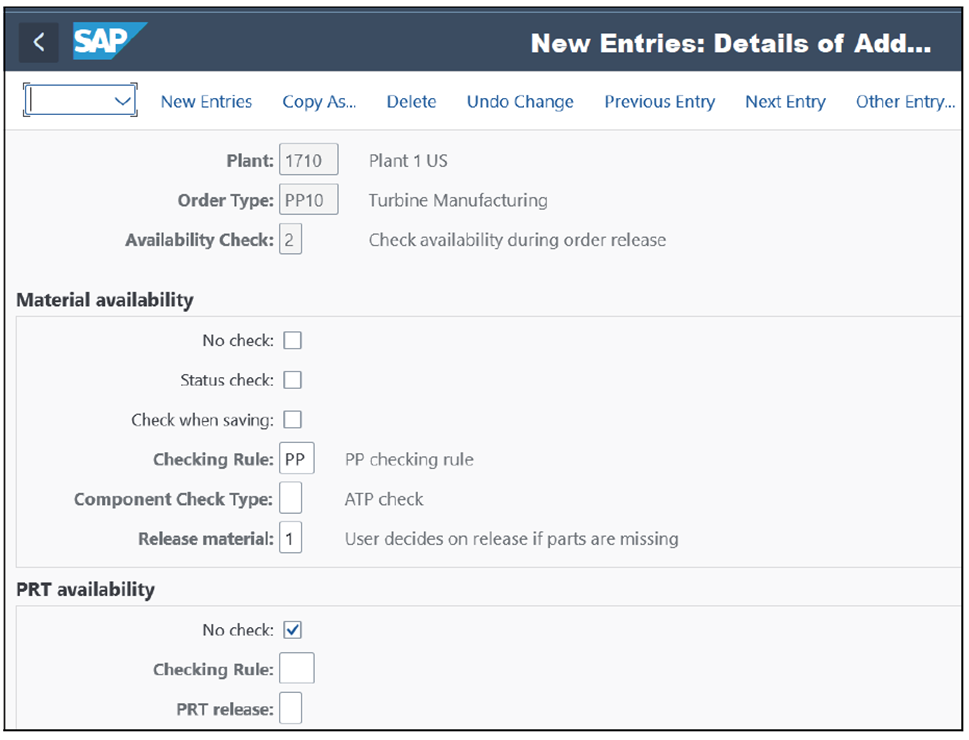969x740 pixels.
Task: Enable the Status check checkbox
Action: pos(291,380)
